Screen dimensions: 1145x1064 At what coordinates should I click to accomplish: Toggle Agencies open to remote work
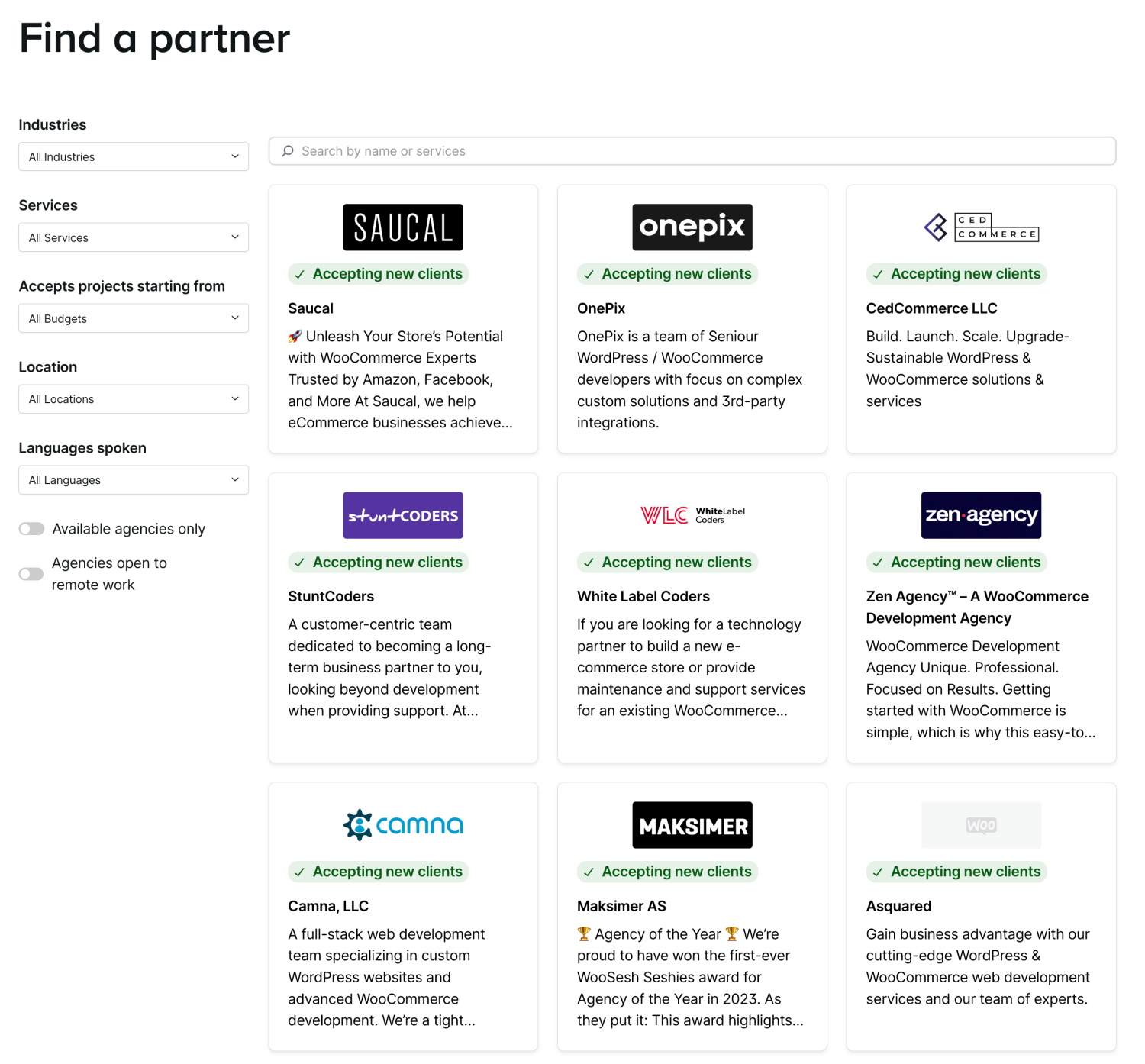click(31, 574)
